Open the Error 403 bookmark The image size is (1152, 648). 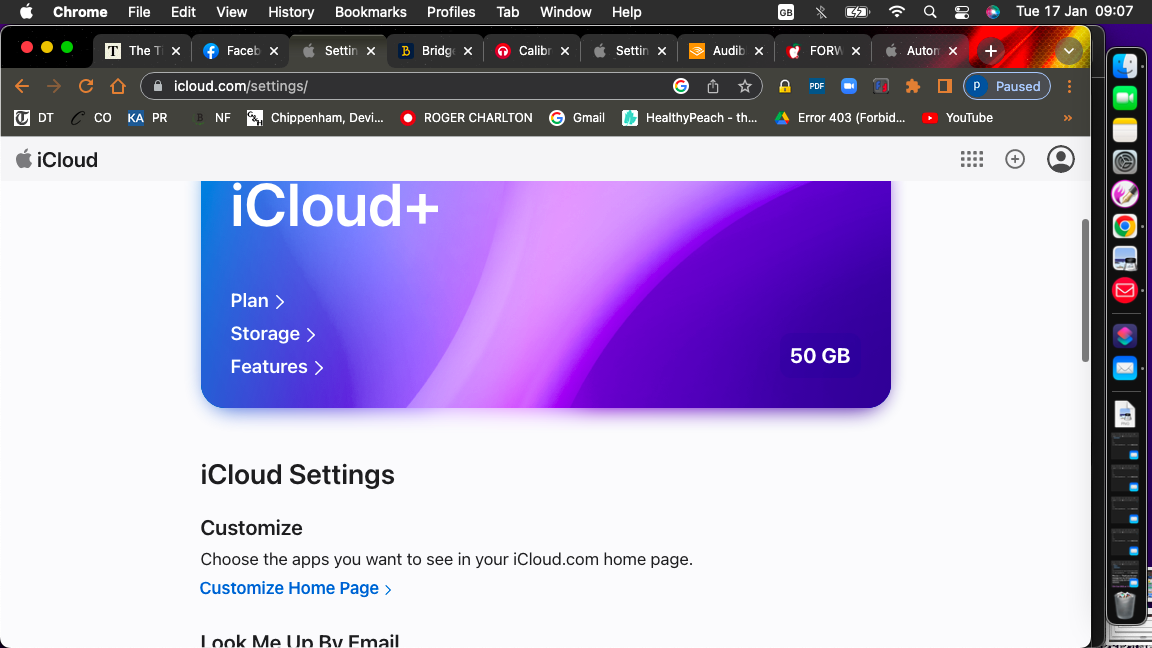tap(840, 118)
